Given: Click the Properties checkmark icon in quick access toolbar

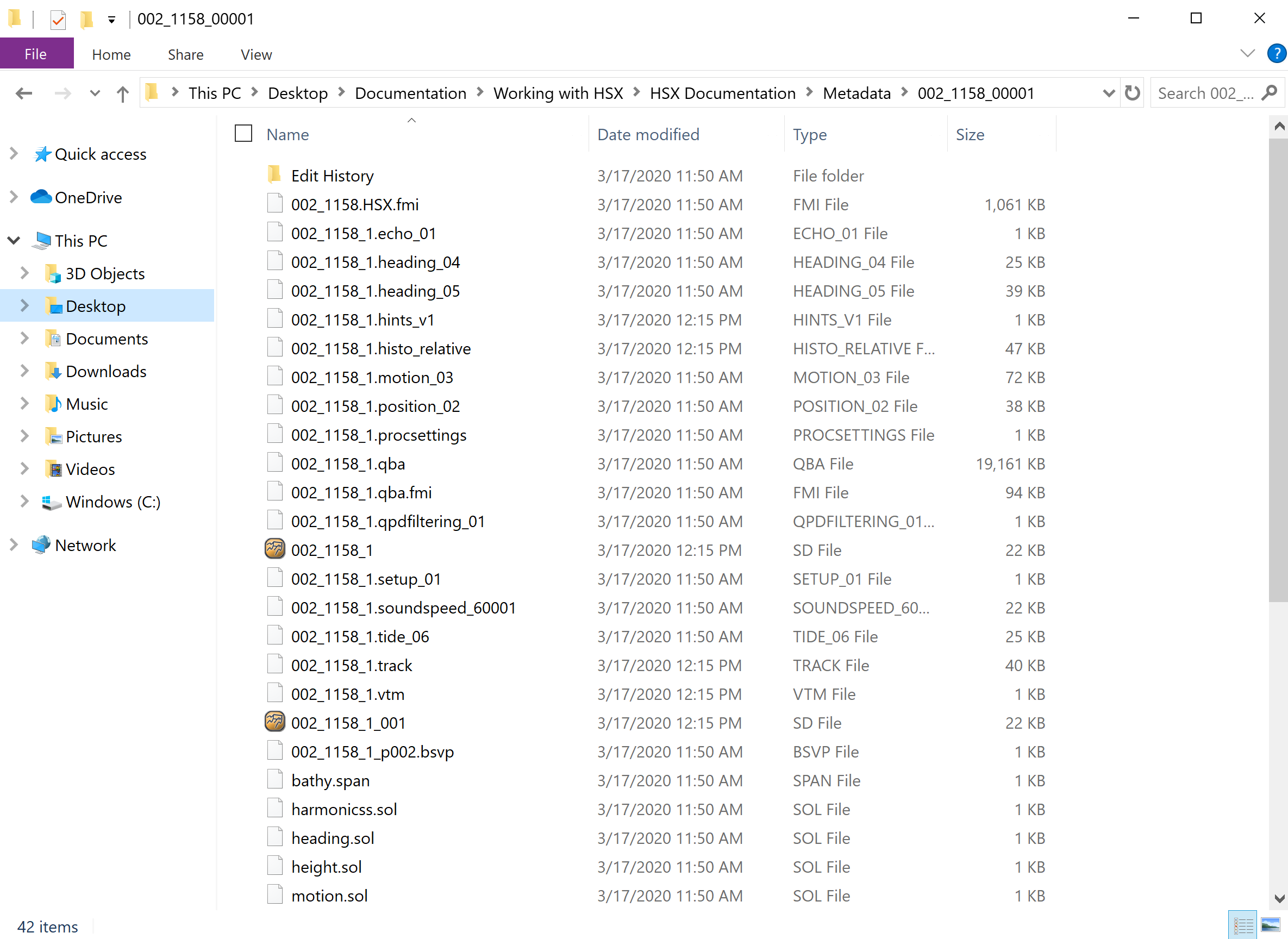Looking at the screenshot, I should (x=58, y=19).
